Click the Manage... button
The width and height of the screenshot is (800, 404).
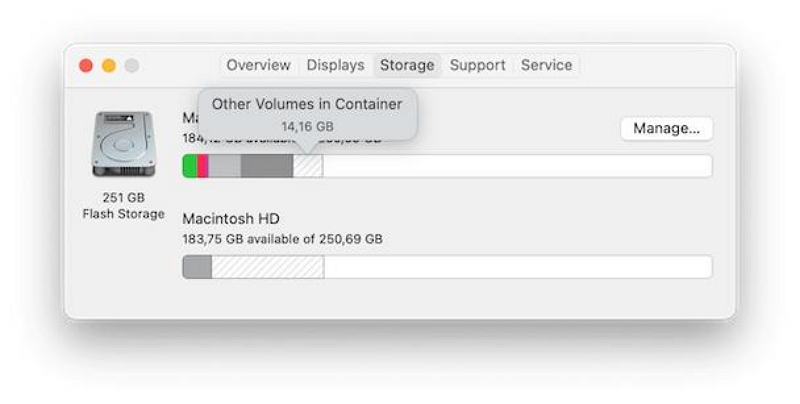click(666, 129)
